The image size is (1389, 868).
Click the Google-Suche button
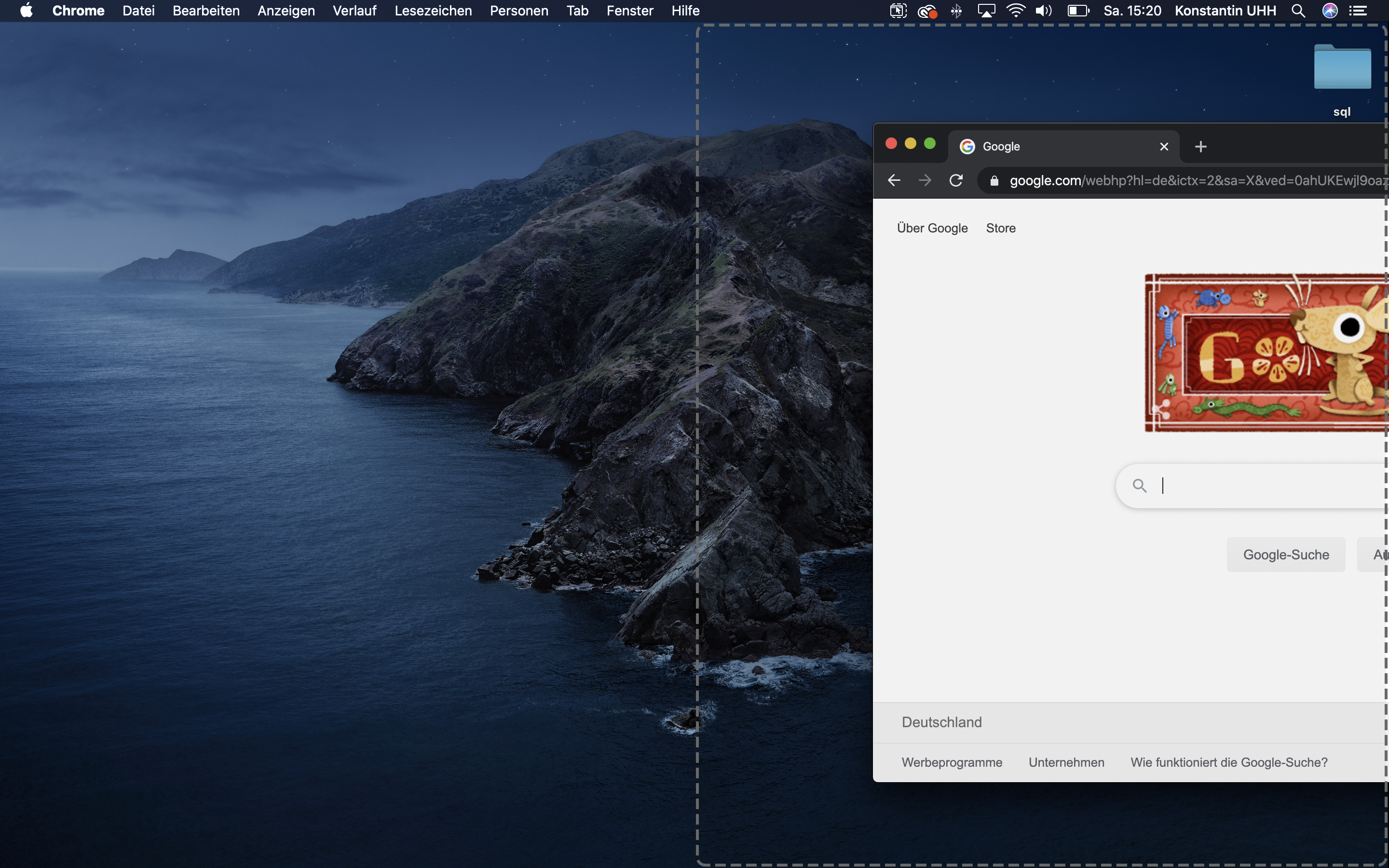tap(1286, 555)
